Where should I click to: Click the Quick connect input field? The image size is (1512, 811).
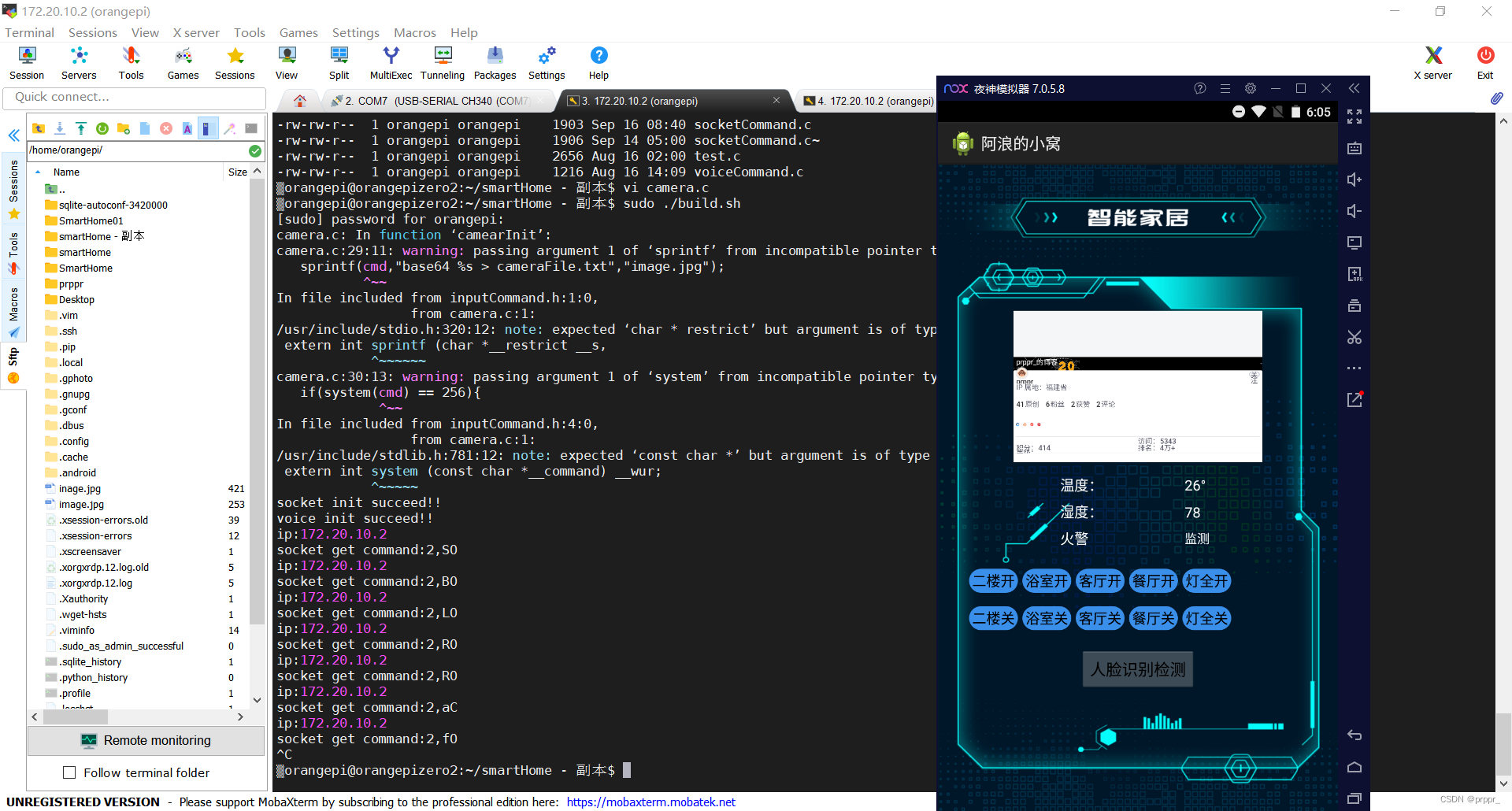point(135,98)
